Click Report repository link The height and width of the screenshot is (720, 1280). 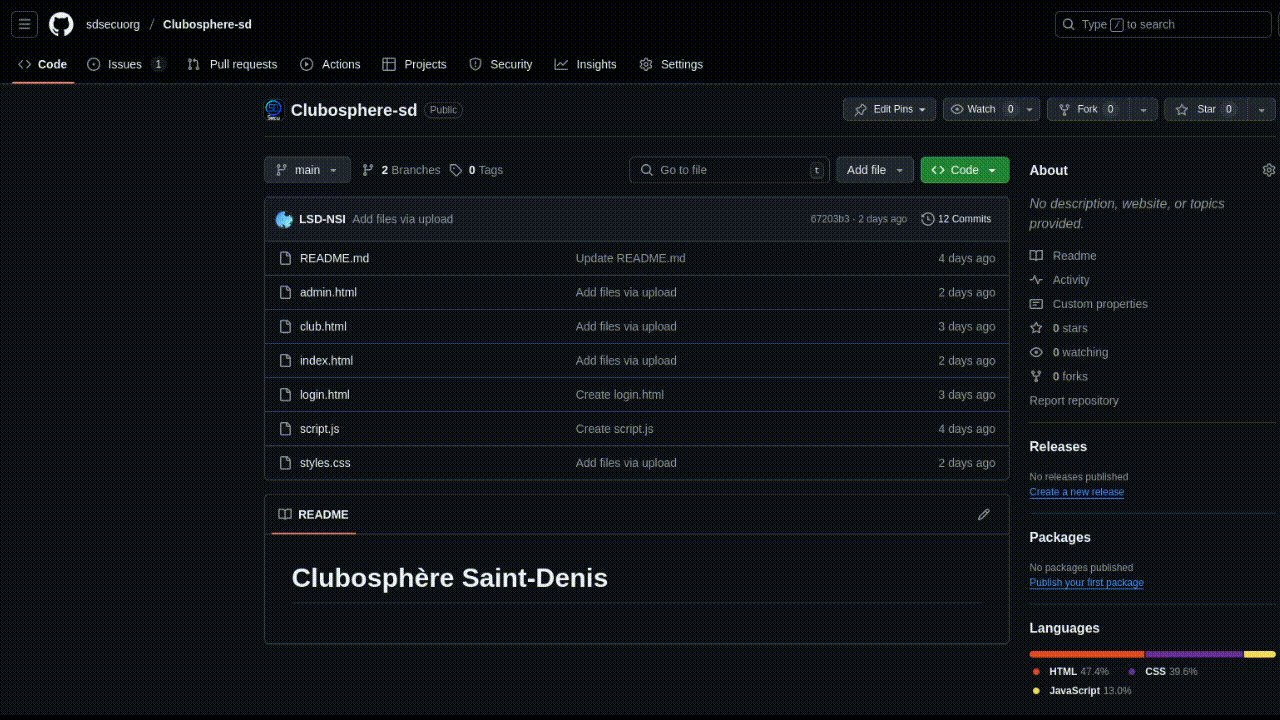(x=1074, y=400)
